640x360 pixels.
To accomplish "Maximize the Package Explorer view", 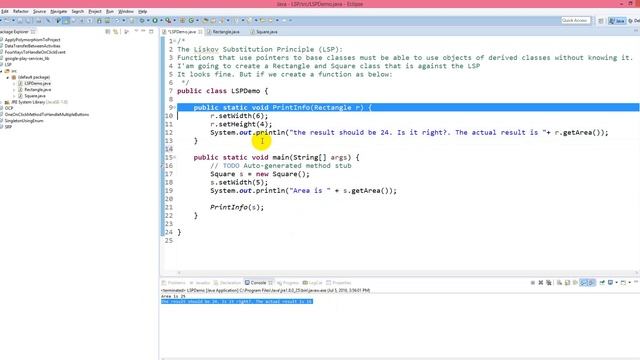I will [151, 31].
